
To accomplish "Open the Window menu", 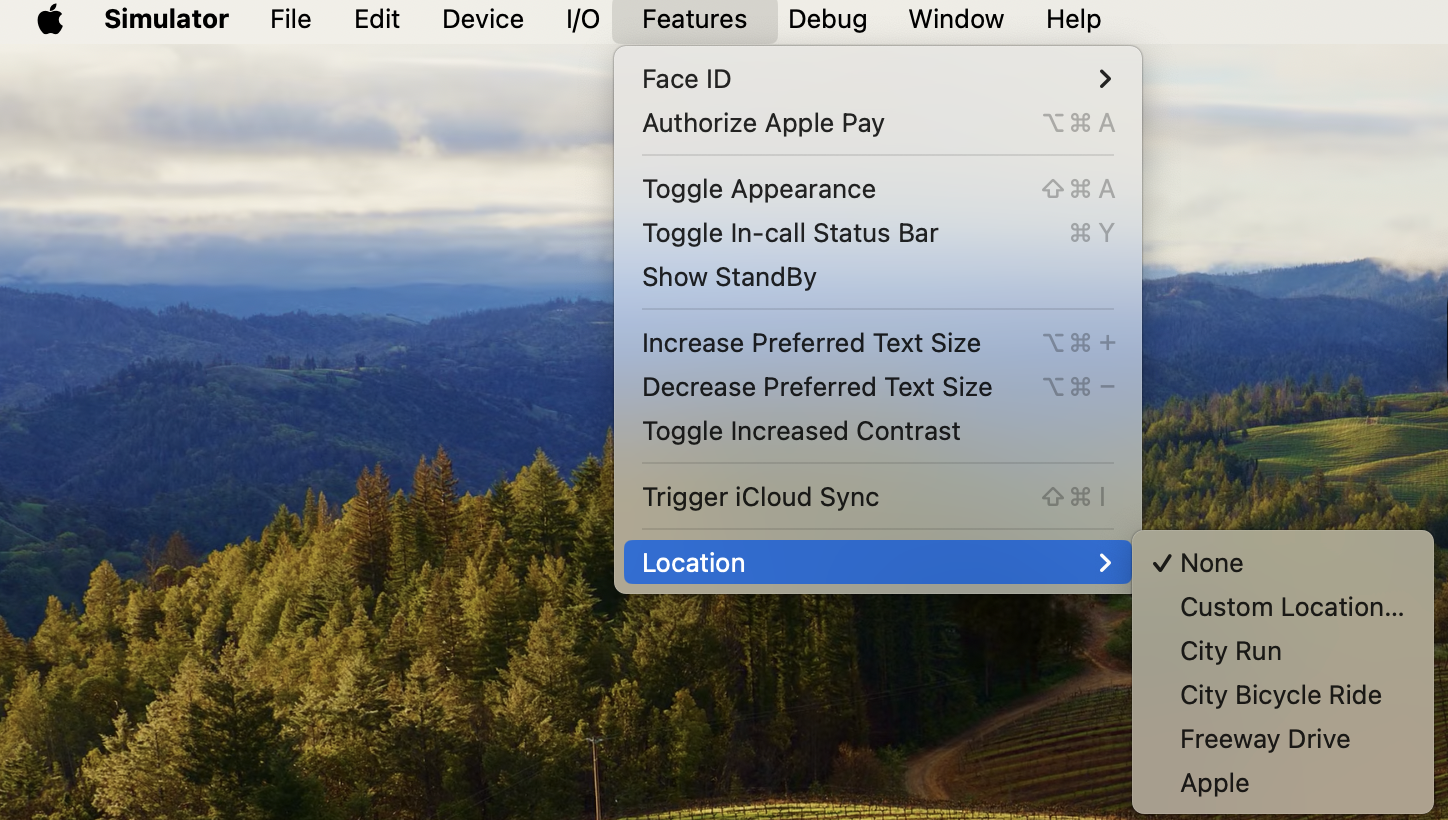I will pyautogui.click(x=956, y=19).
